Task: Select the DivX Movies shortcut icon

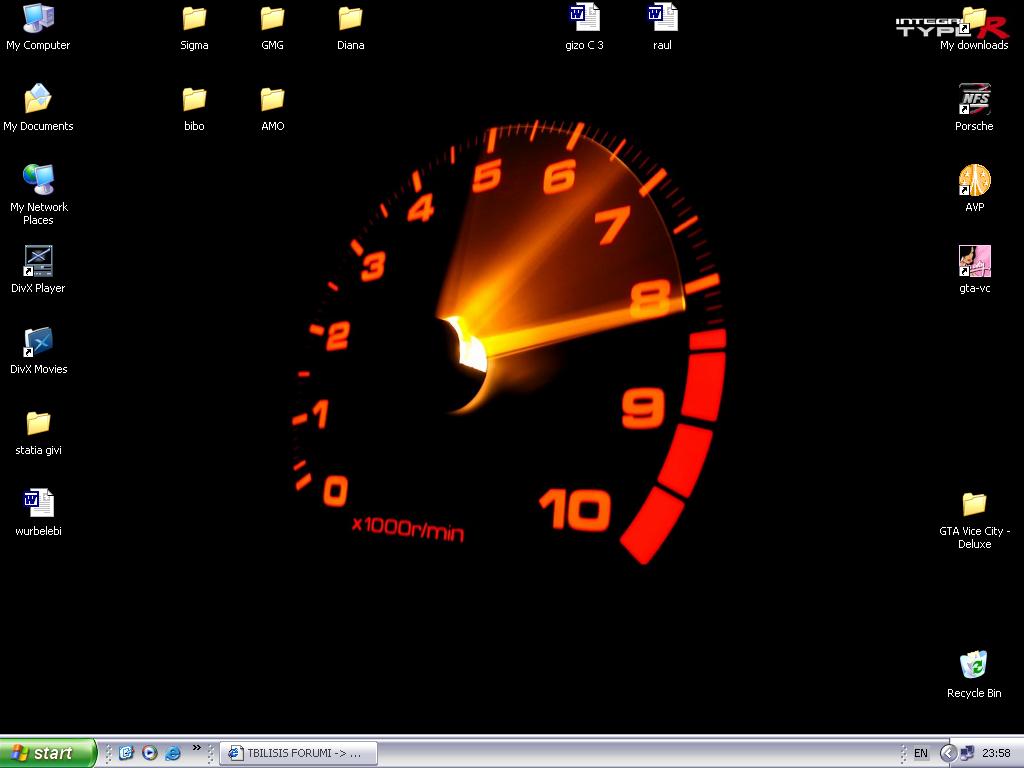Action: [38, 343]
